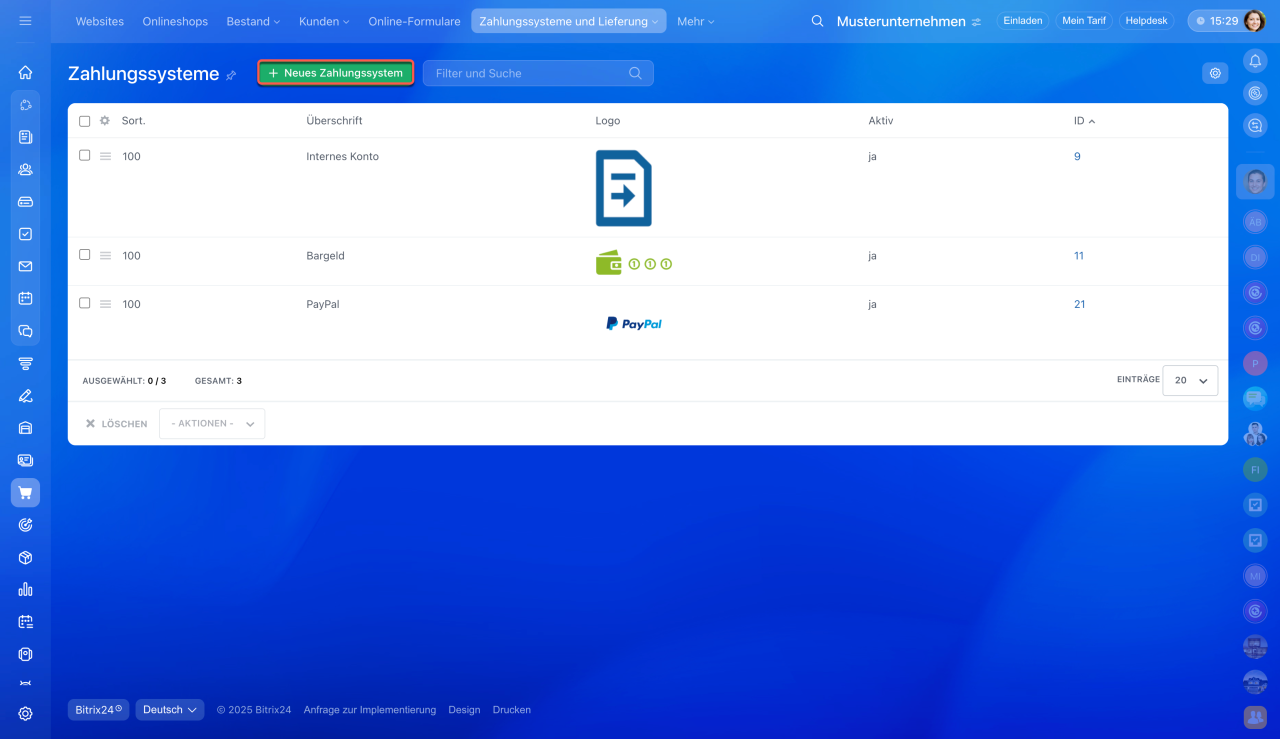Image resolution: width=1280 pixels, height=739 pixels.
Task: Open the Deutsch language selector
Action: (x=170, y=710)
